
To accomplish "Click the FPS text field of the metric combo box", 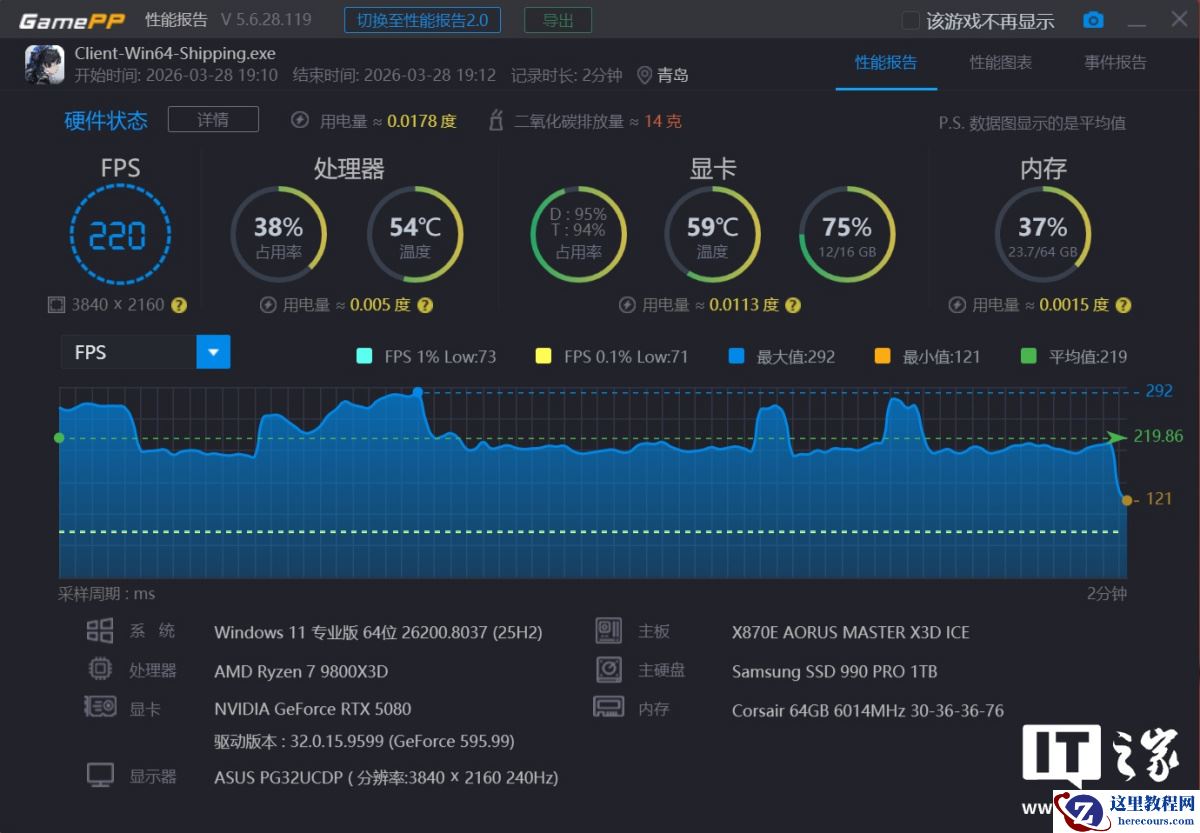I will tap(129, 352).
